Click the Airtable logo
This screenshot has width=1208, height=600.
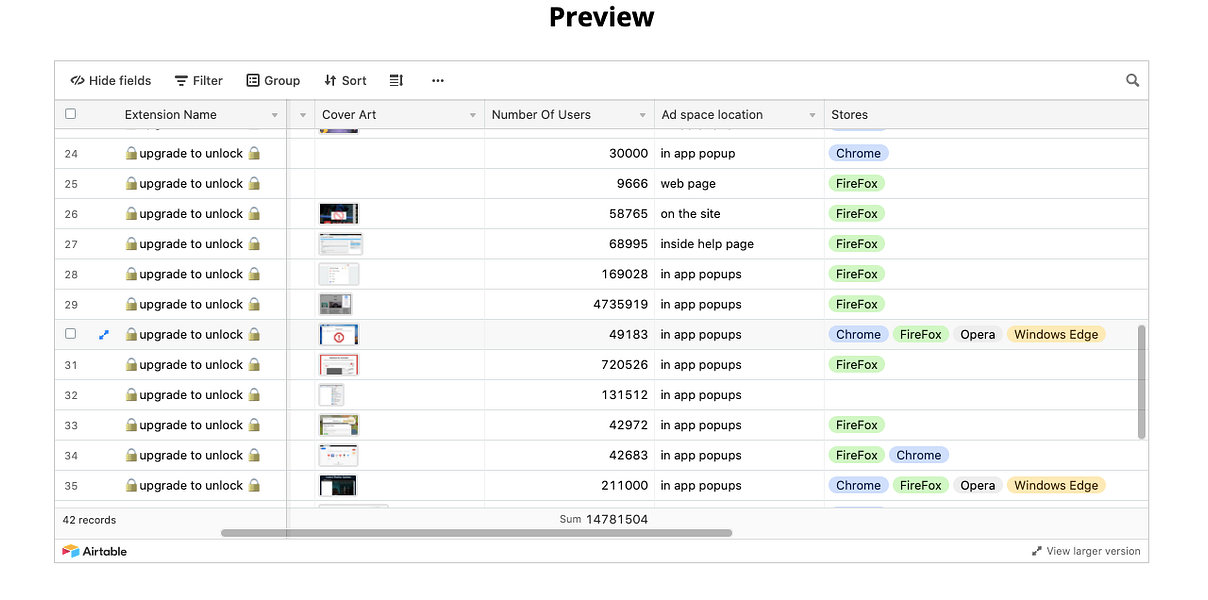(x=95, y=551)
